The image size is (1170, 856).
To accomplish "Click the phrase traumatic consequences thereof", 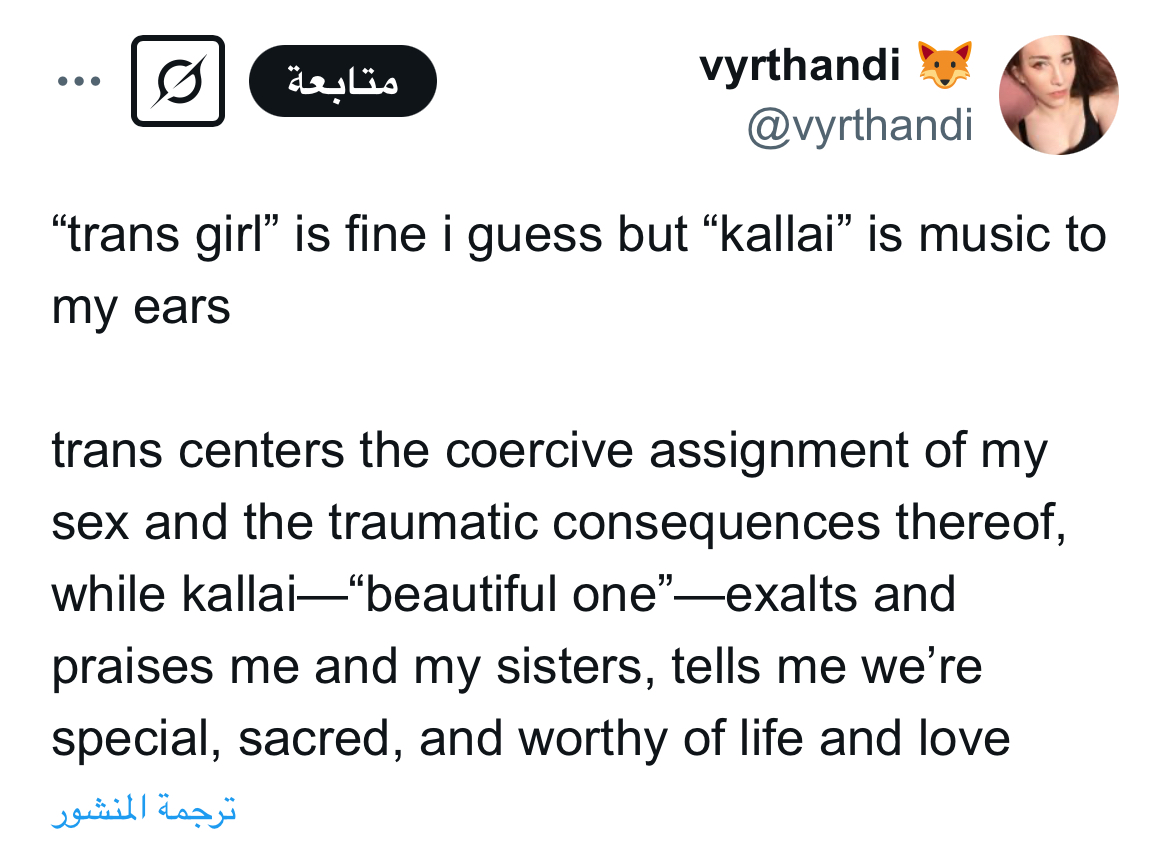I will click(697, 522).
